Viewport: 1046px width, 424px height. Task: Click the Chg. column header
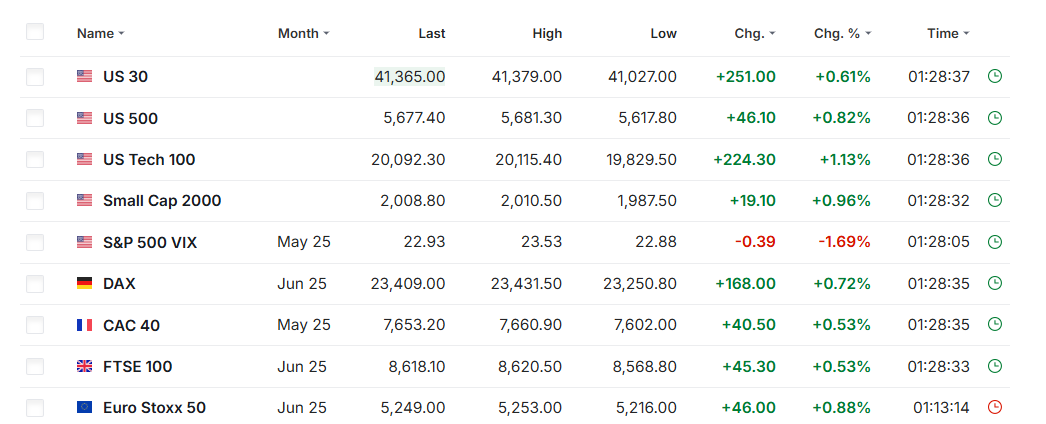click(749, 33)
